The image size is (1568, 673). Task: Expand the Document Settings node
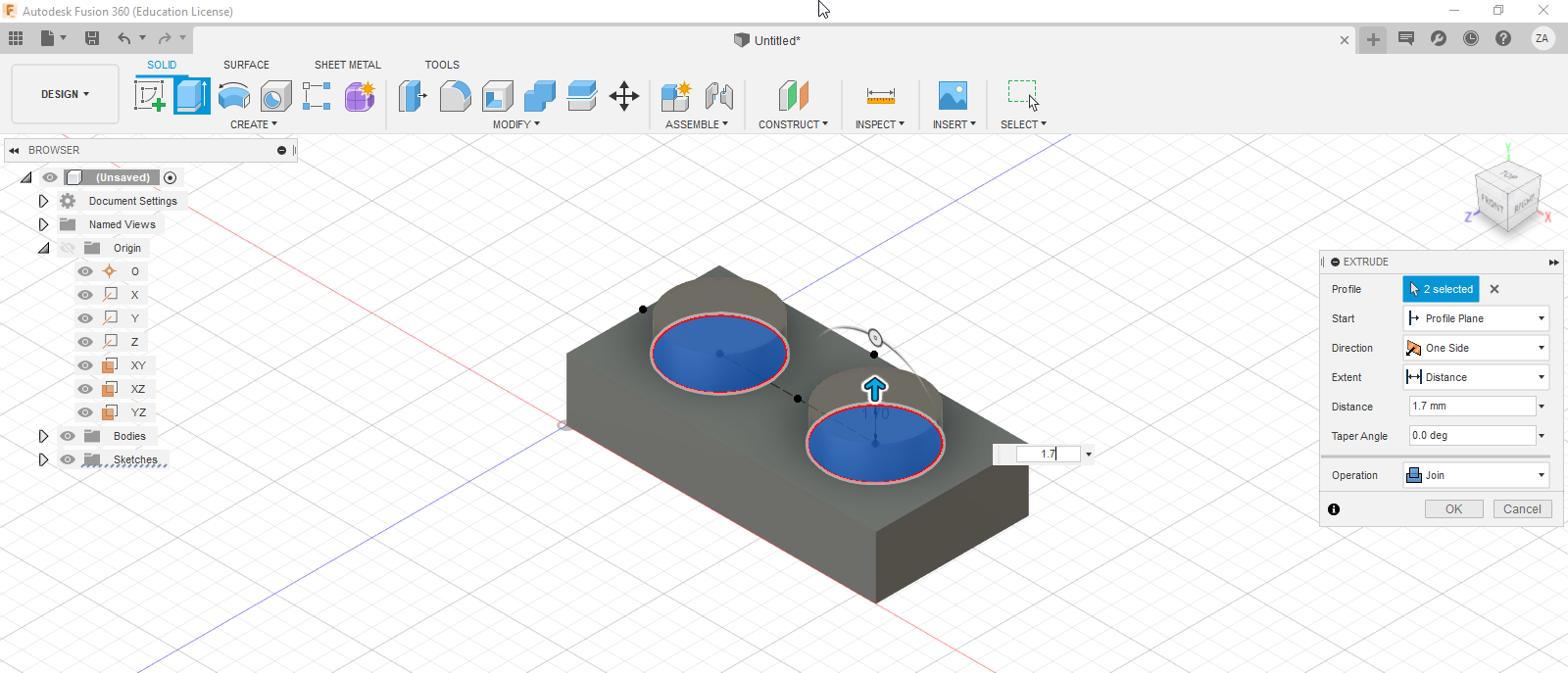click(x=43, y=201)
